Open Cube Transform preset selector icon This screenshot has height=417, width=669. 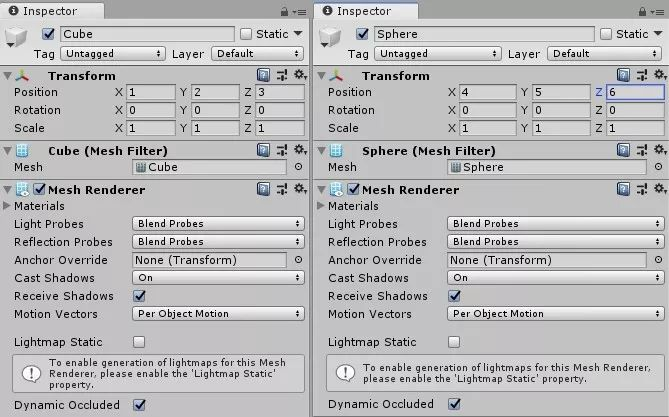pos(282,76)
